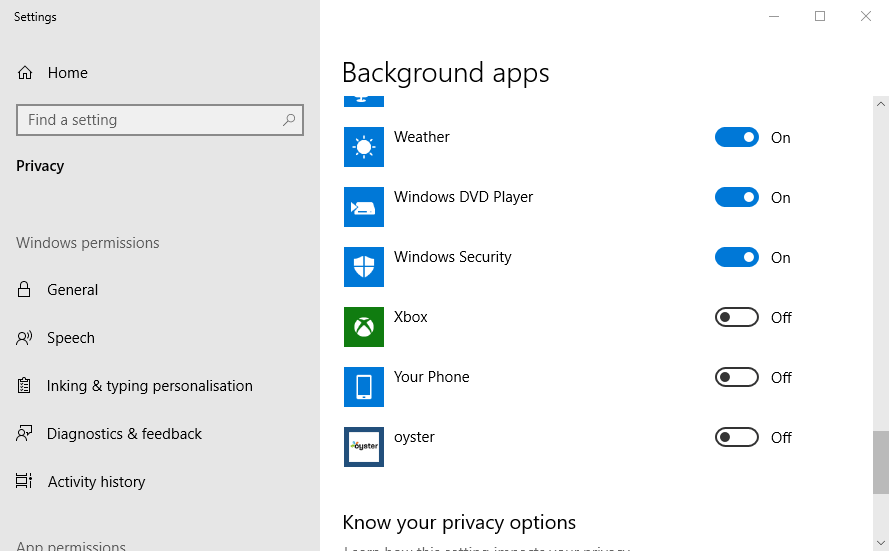Click the scrollbar down arrow
889x551 pixels.
[x=880, y=542]
